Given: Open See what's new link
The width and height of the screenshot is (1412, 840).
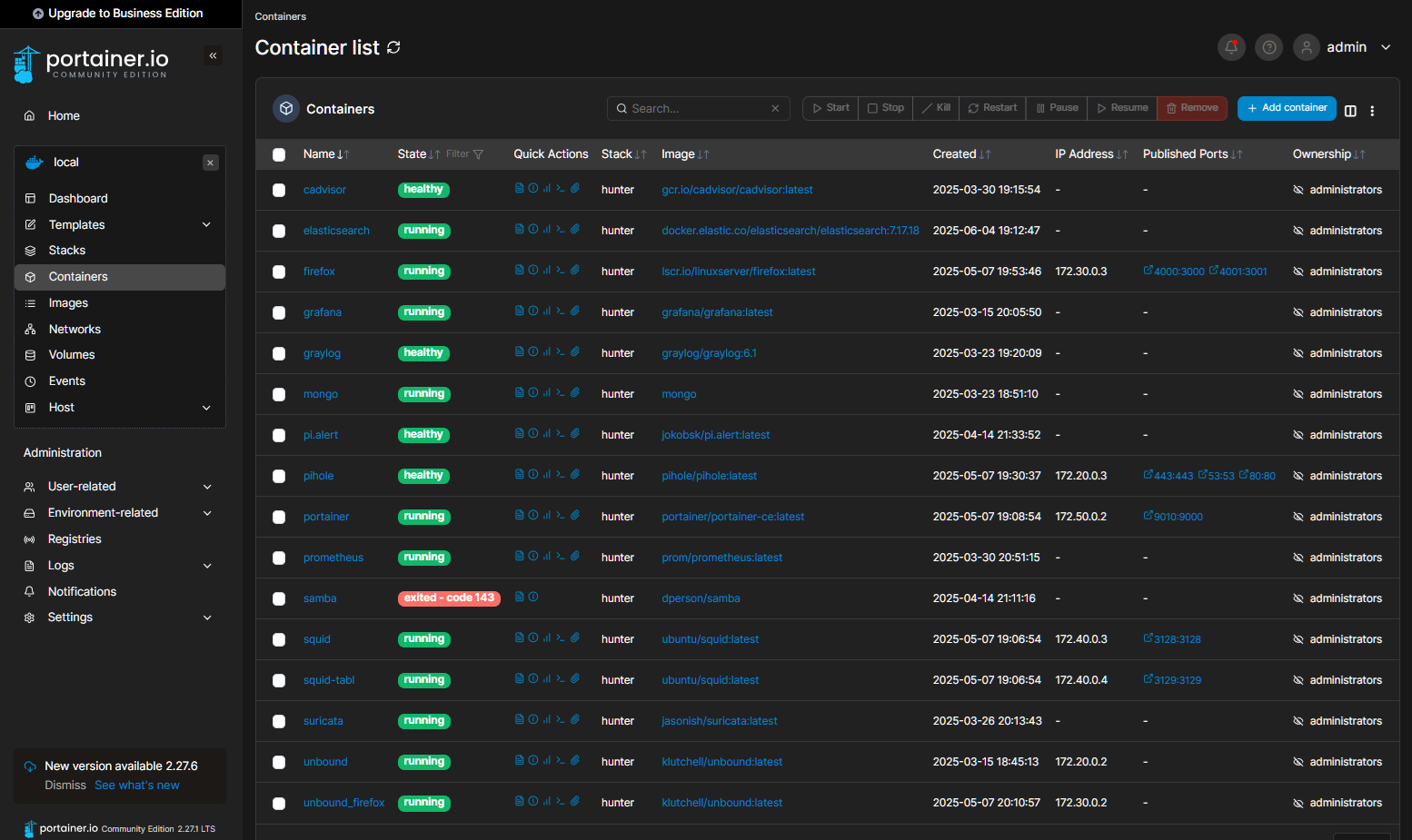Looking at the screenshot, I should click(x=137, y=786).
